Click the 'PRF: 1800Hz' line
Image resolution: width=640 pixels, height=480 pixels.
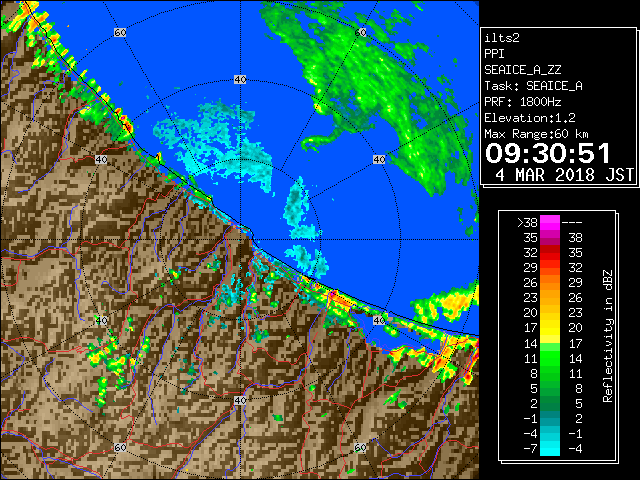(x=523, y=102)
